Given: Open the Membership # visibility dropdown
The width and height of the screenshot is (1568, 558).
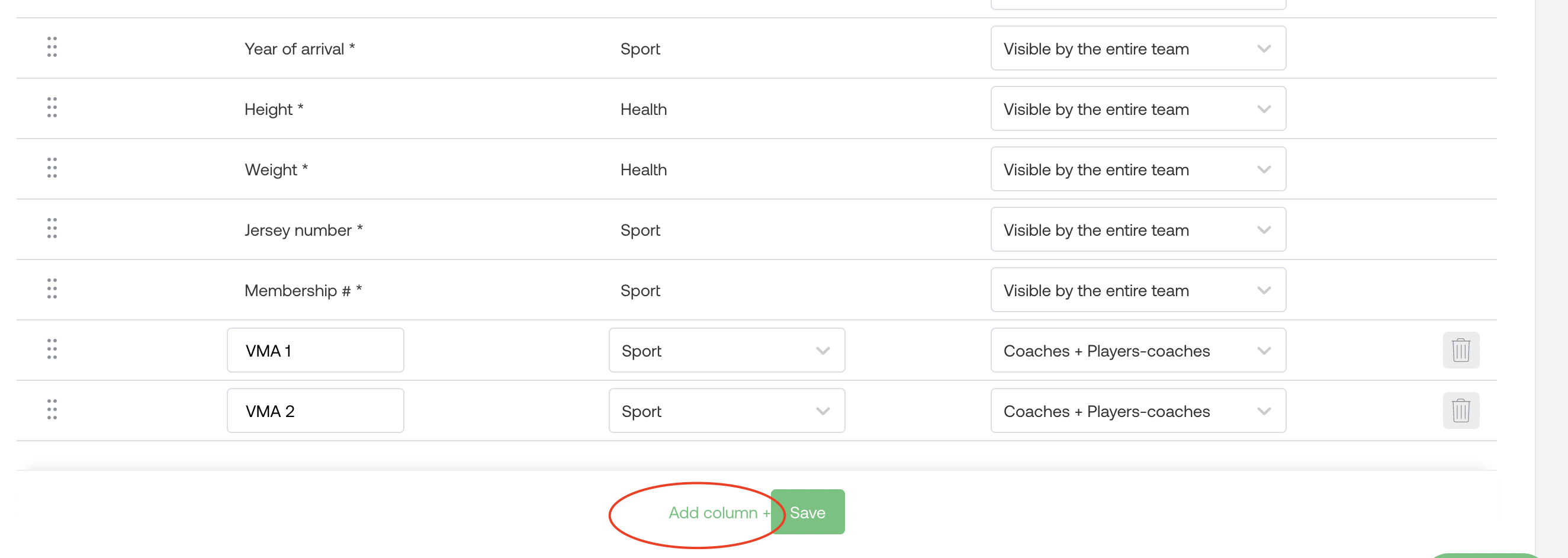Looking at the screenshot, I should [x=1138, y=290].
